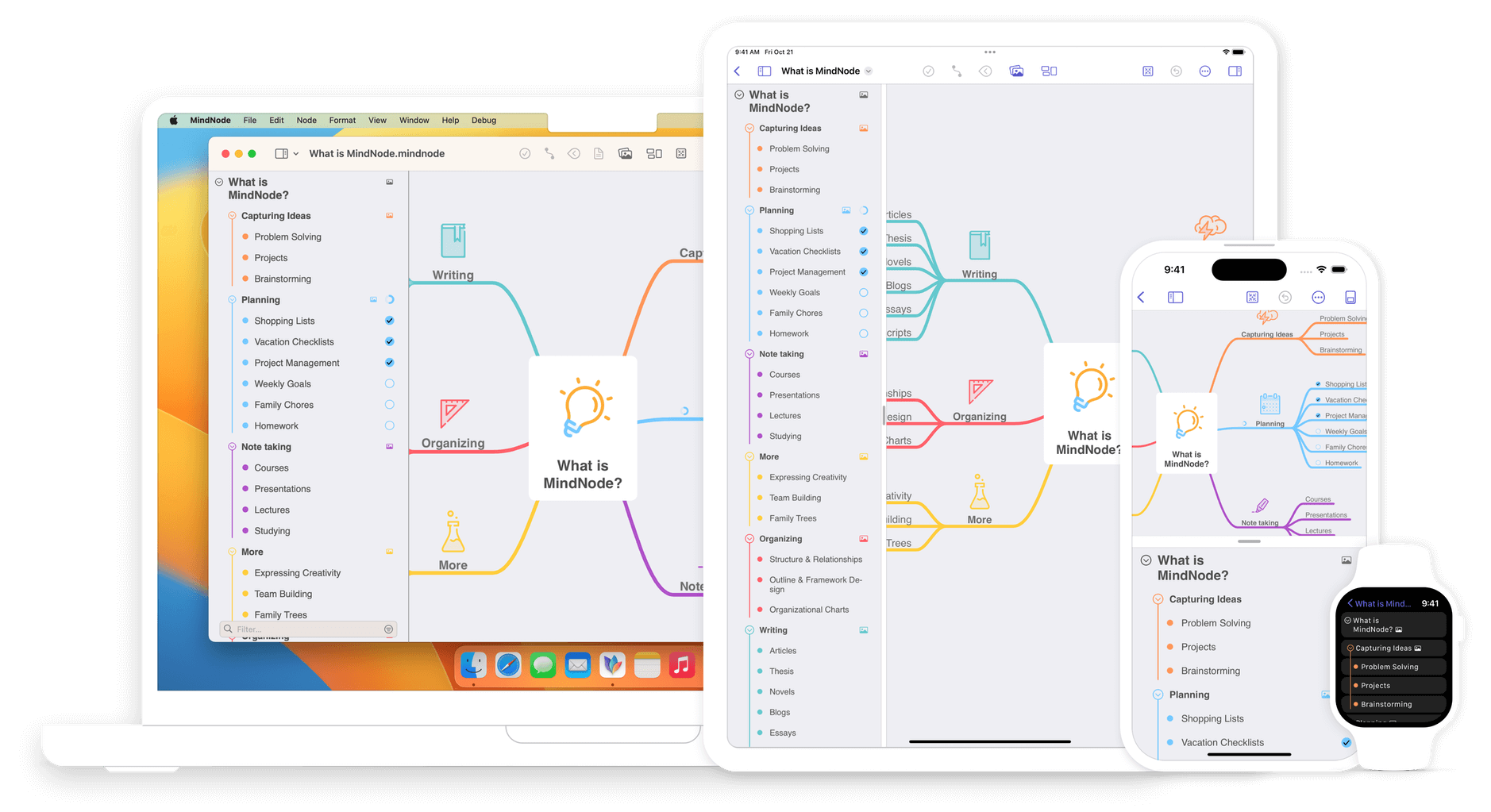Collapse More branch in the Mac outline

tap(232, 552)
